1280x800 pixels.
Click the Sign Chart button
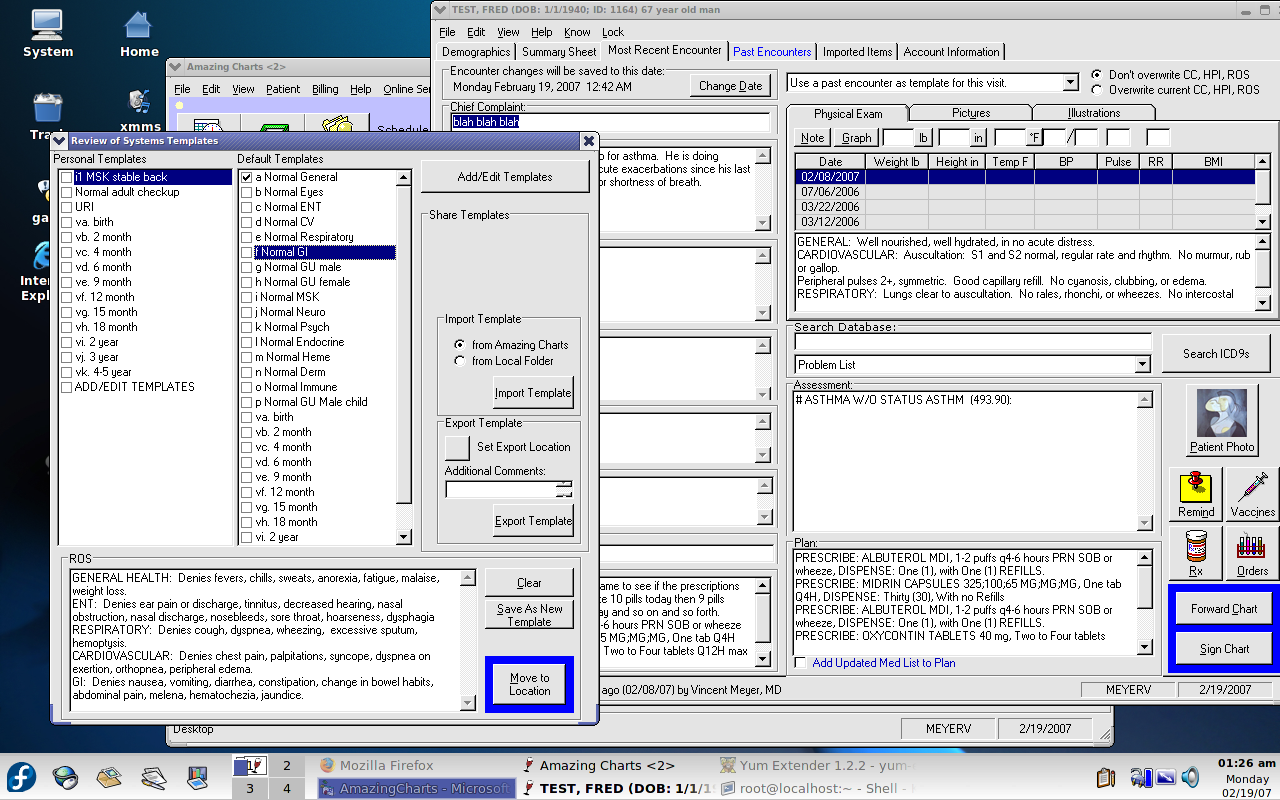[1223, 648]
